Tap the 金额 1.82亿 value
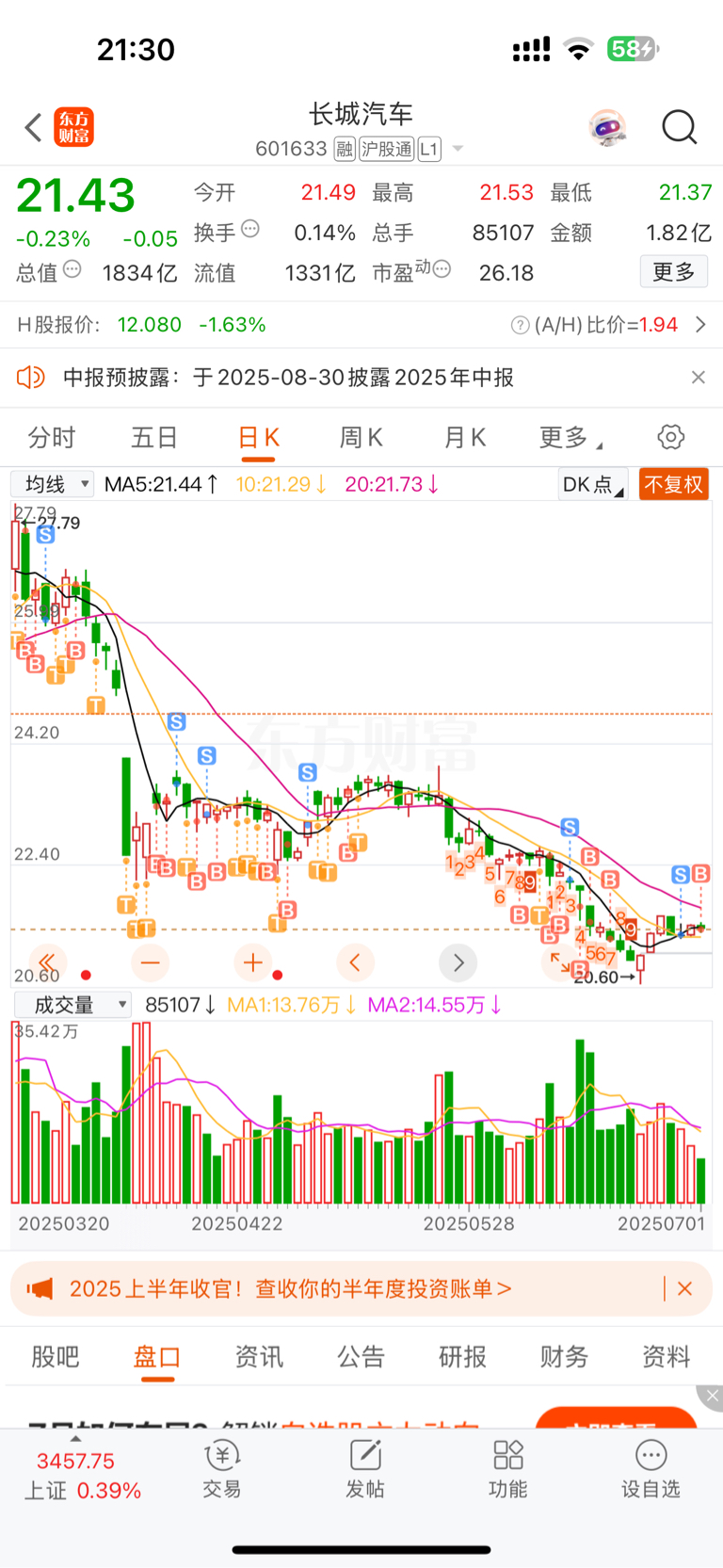The width and height of the screenshot is (723, 1568). pyautogui.click(x=679, y=233)
